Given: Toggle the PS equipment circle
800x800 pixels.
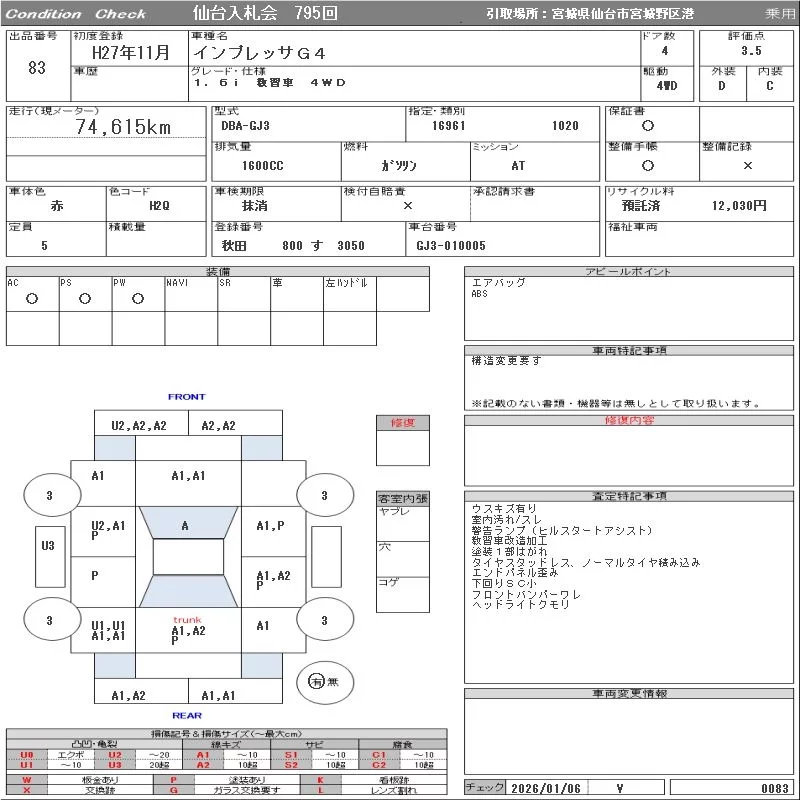Looking at the screenshot, I should point(85,298).
